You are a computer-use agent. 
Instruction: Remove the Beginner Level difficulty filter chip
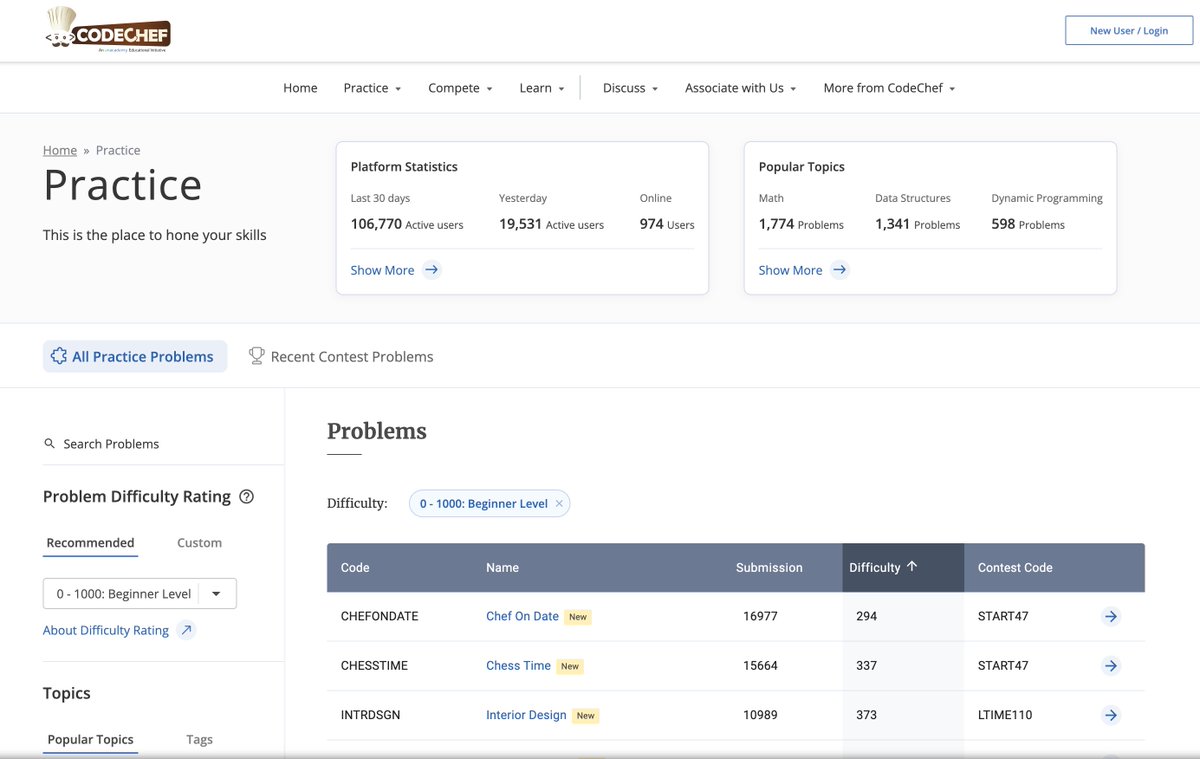559,504
